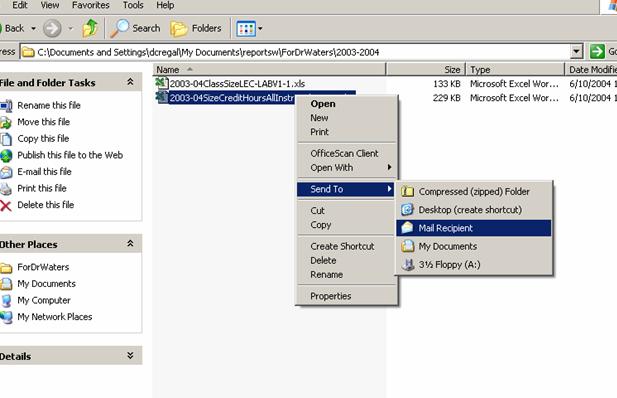Click the ForDrWaters folder icon in Other Places

[6, 268]
